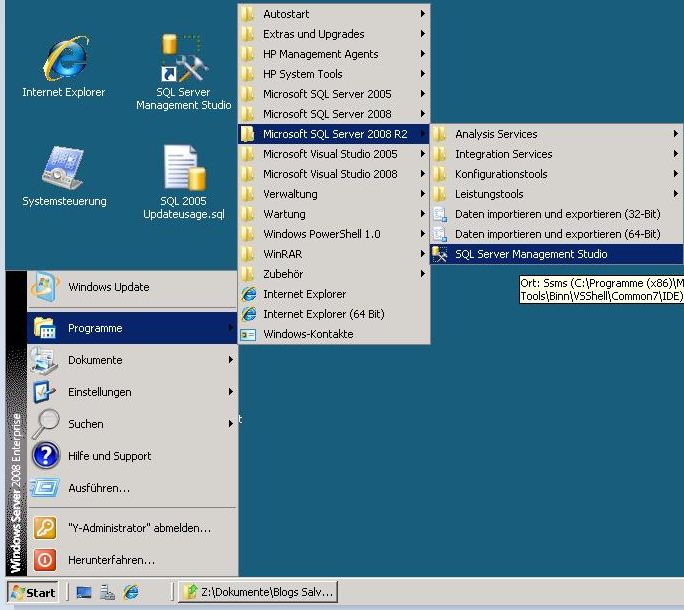
Task: Click the Start button
Action: (x=33, y=593)
